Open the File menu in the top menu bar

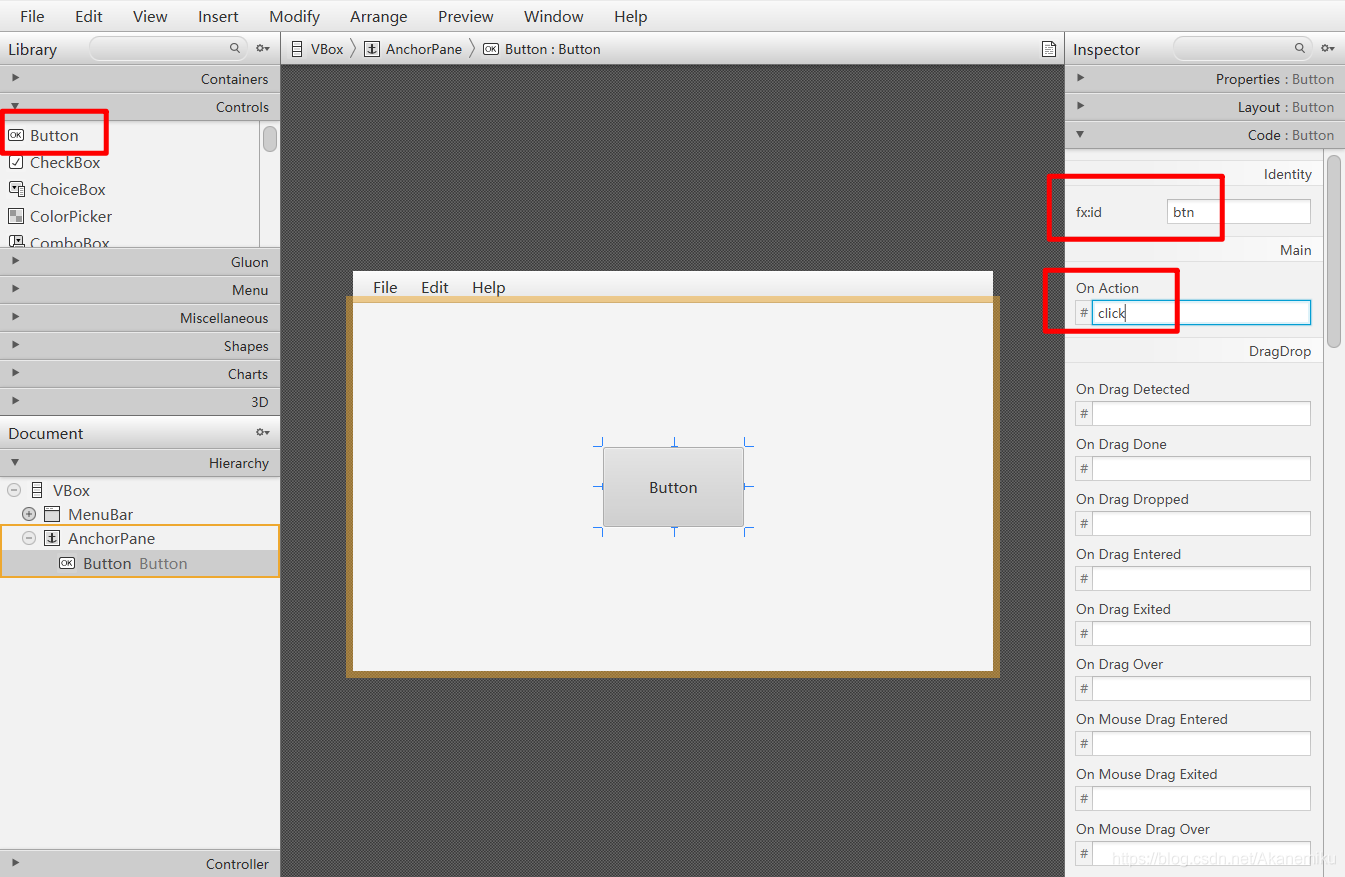(32, 16)
